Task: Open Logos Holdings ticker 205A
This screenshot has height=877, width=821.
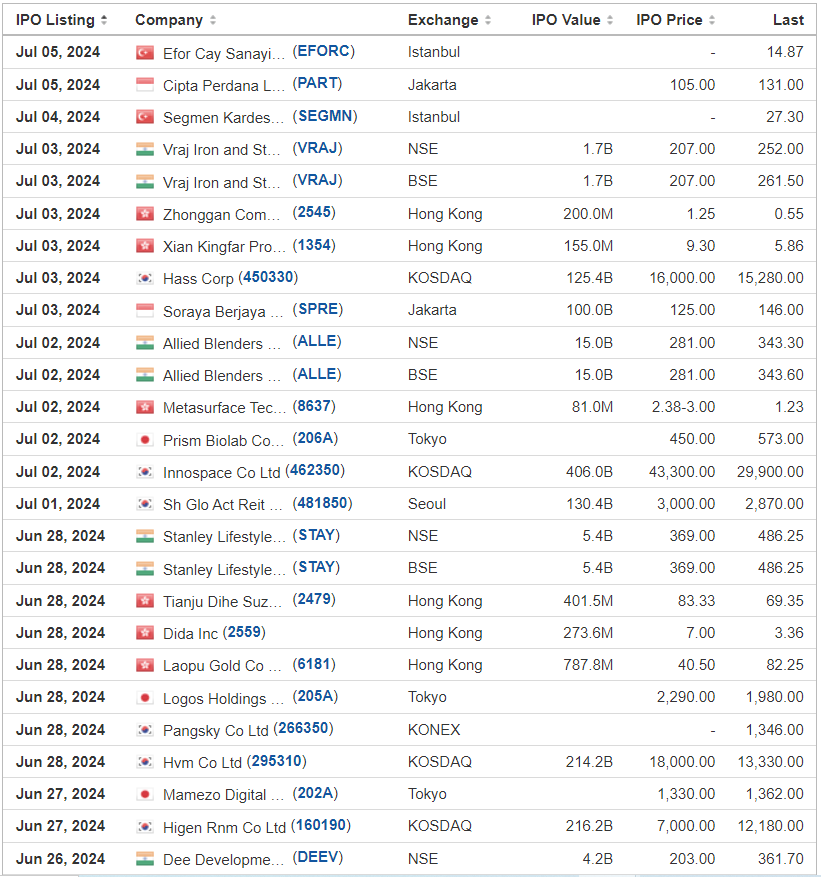Action: point(315,696)
